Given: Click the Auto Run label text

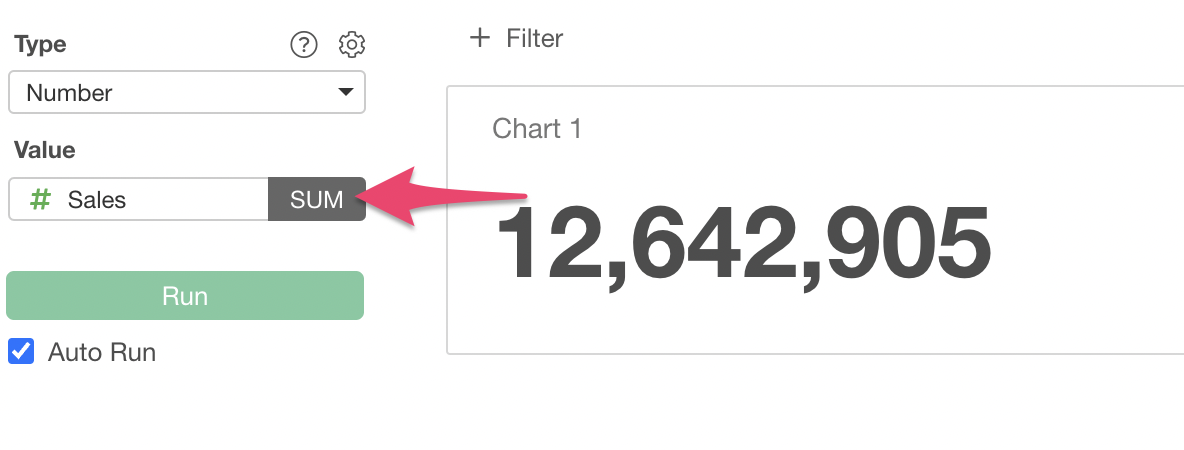Looking at the screenshot, I should [102, 353].
